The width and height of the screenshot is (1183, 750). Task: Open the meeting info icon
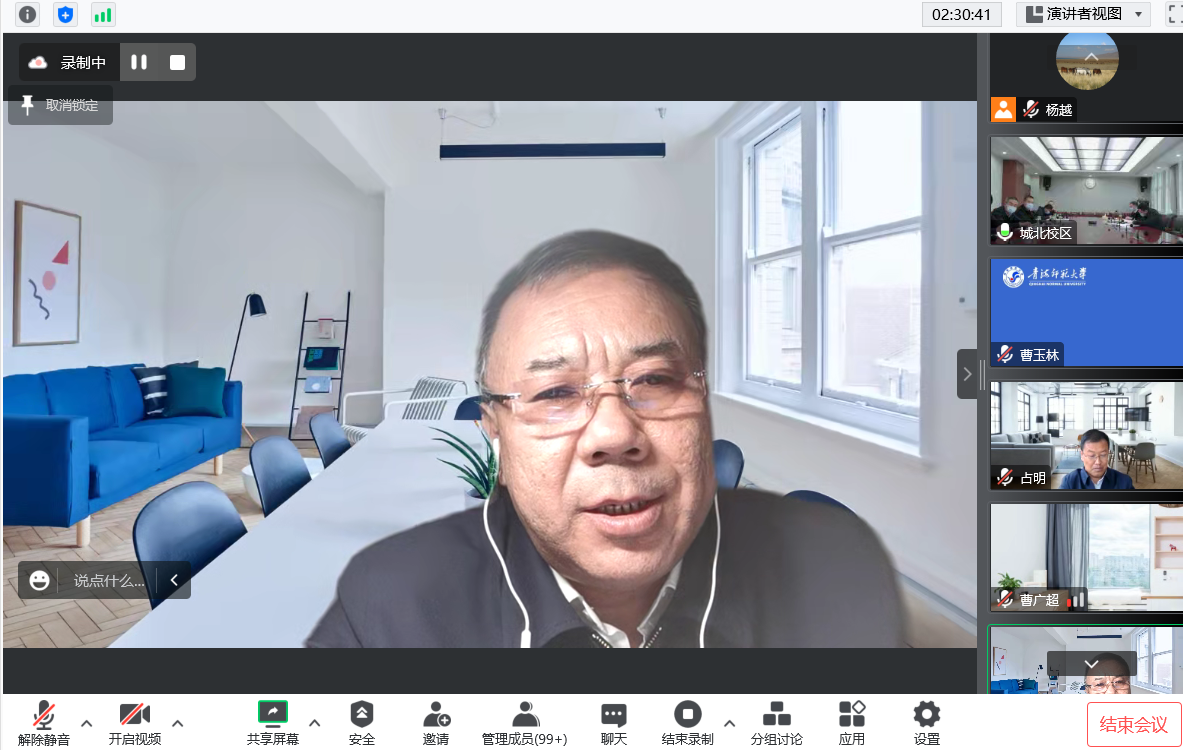[27, 14]
